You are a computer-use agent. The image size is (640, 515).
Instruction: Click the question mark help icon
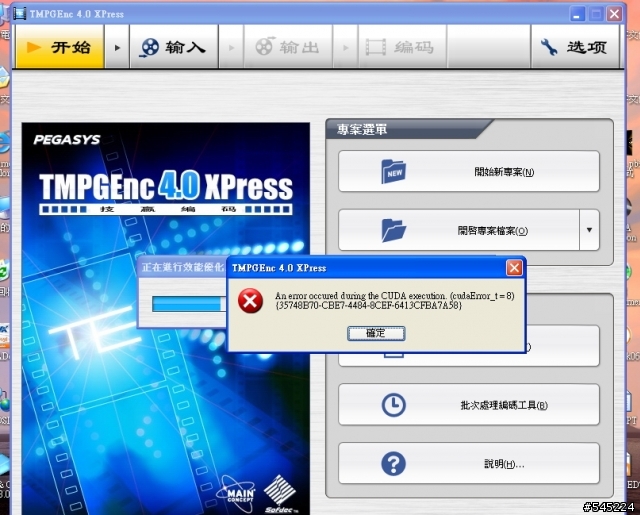393,464
